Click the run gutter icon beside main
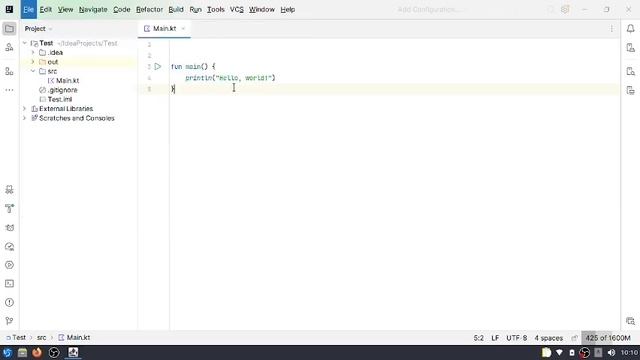The image size is (640, 360). [x=158, y=66]
